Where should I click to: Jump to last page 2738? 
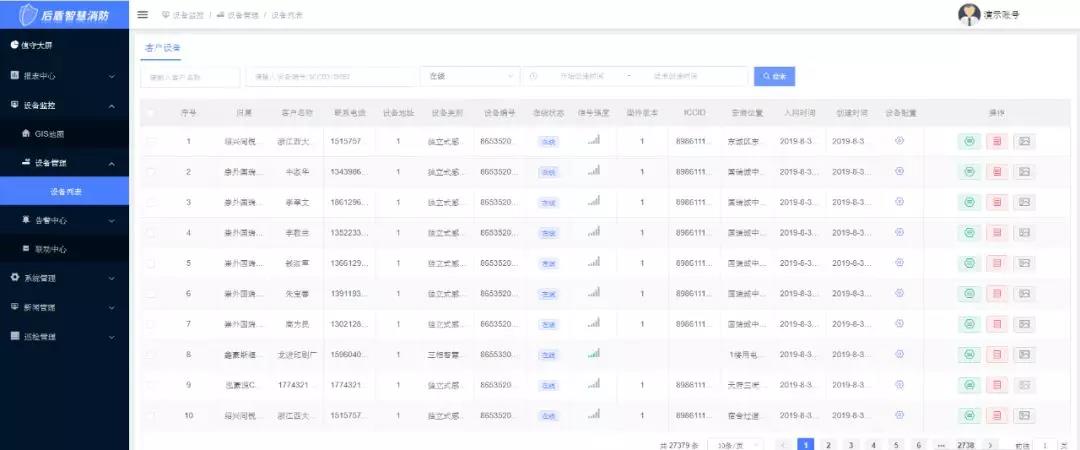(x=966, y=445)
